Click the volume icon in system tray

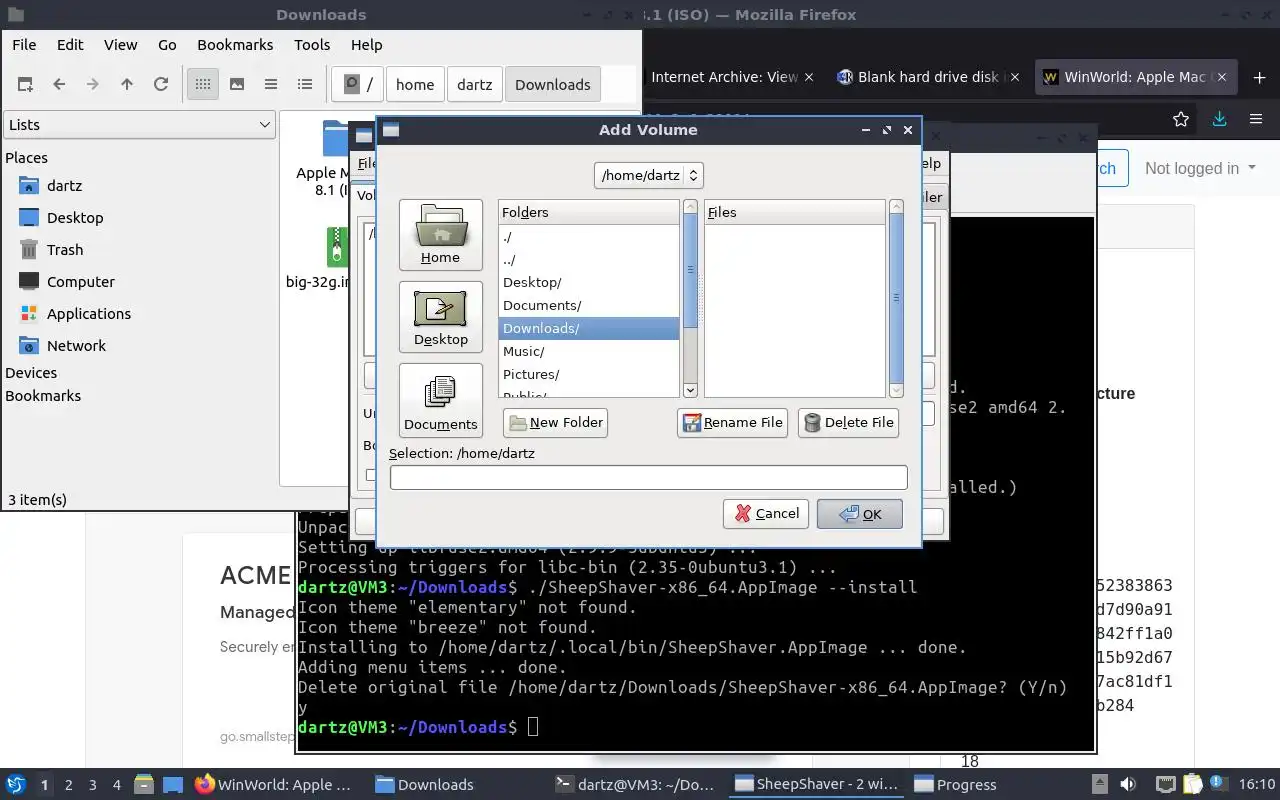(1127, 785)
